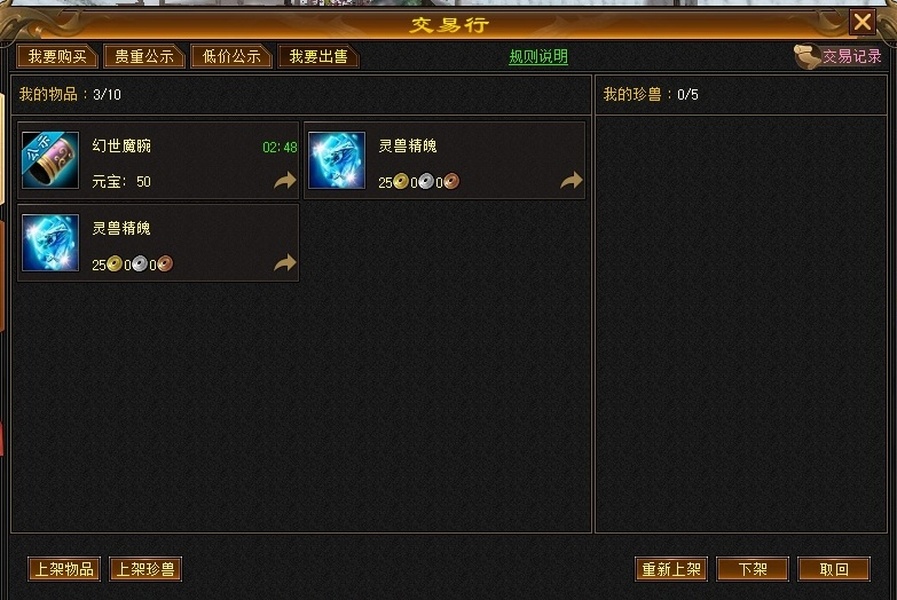Select the 幻世魔腕 listing row
The image size is (897, 600).
[158, 160]
